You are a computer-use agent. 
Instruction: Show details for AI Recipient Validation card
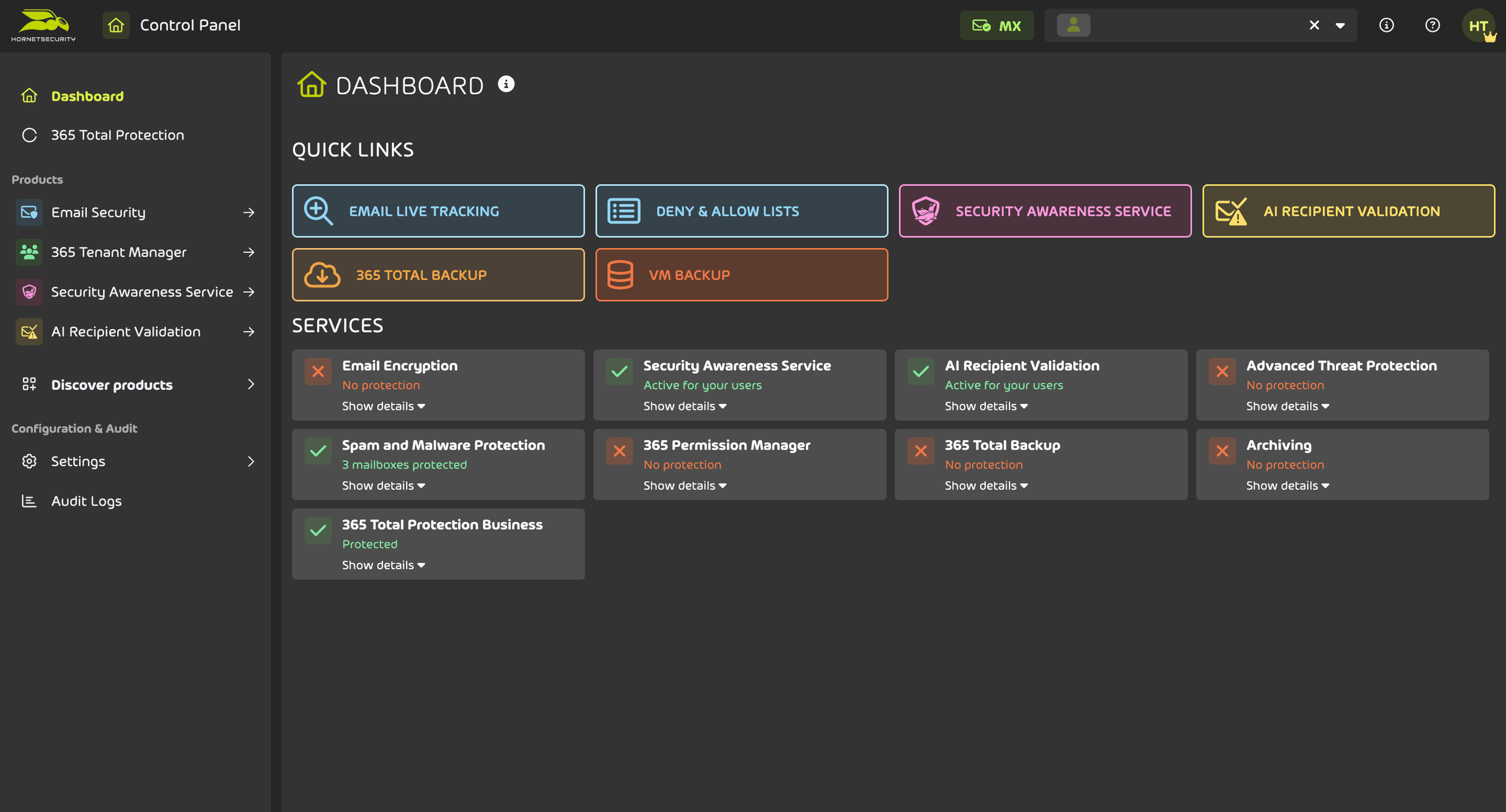pos(987,406)
